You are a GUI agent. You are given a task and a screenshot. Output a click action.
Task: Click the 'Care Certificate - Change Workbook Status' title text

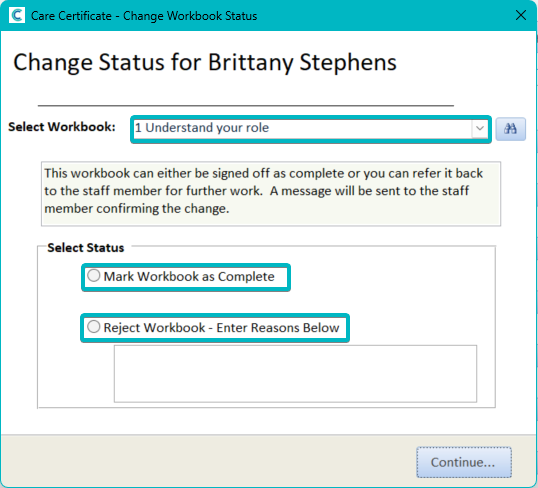click(144, 16)
